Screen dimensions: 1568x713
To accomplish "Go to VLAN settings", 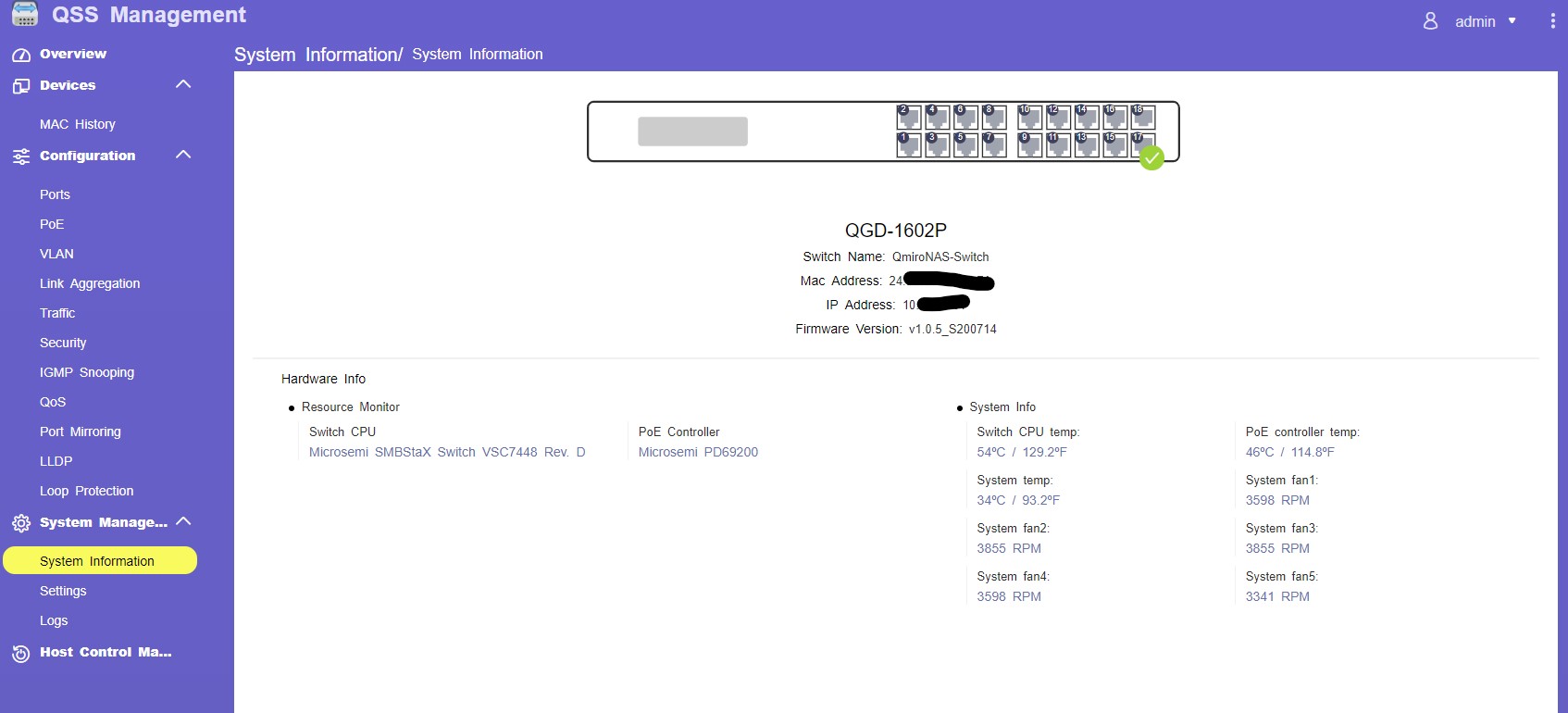I will coord(56,254).
